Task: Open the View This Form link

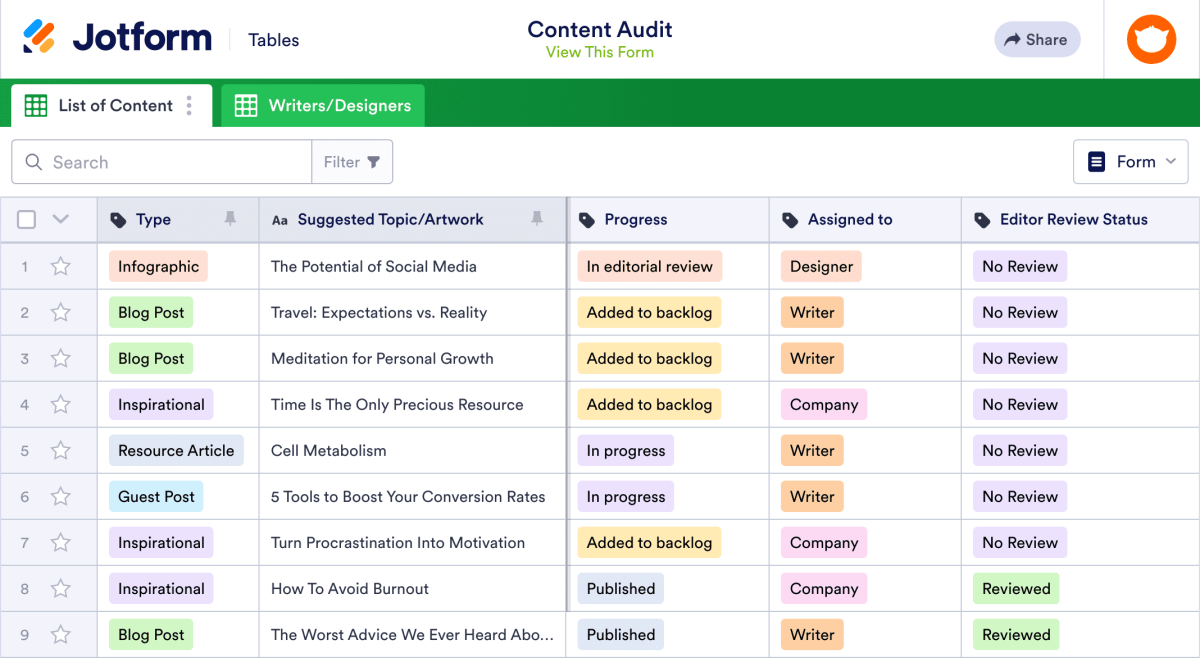Action: [x=599, y=52]
